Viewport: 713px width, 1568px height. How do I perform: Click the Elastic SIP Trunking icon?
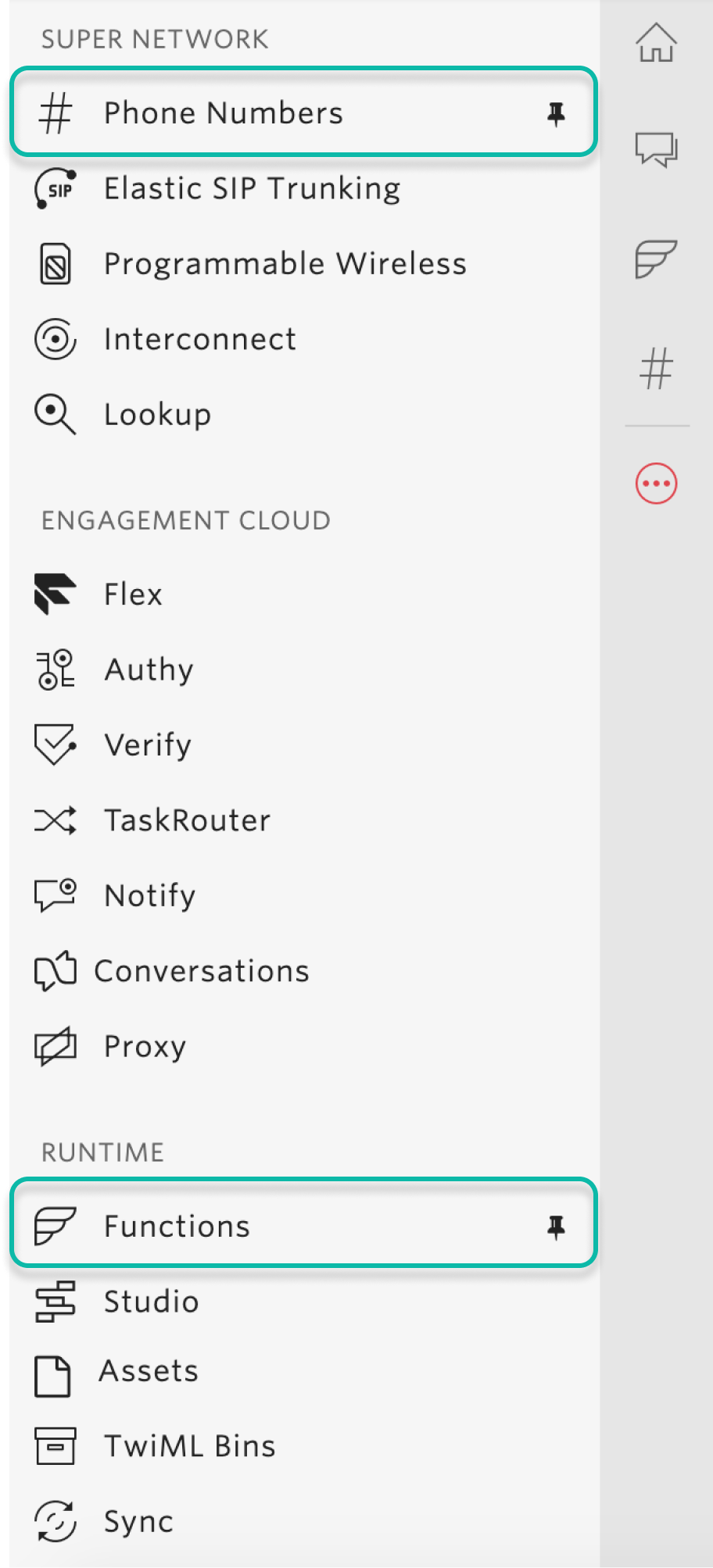[56, 189]
